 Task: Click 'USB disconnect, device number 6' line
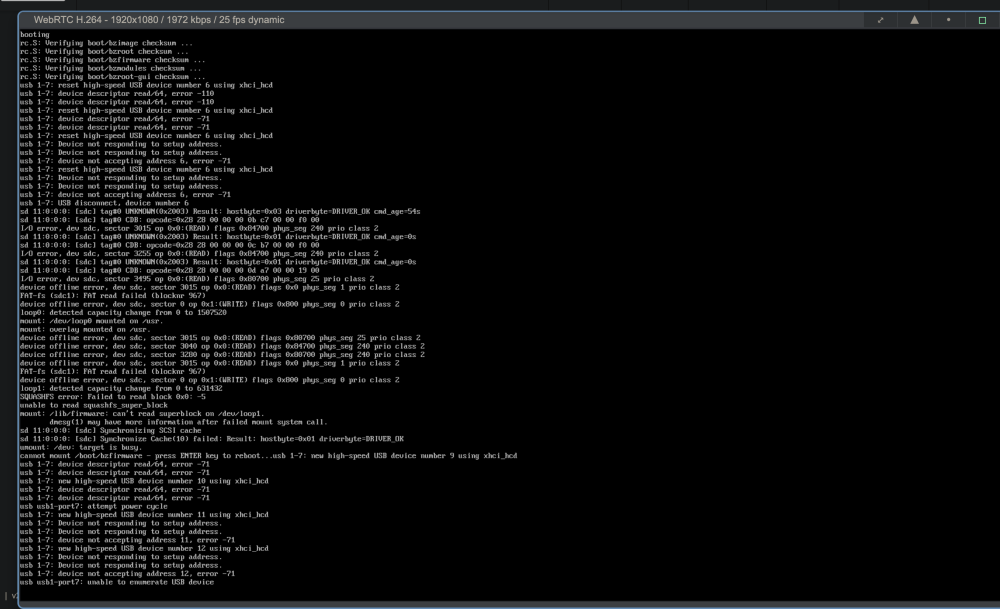[104, 203]
